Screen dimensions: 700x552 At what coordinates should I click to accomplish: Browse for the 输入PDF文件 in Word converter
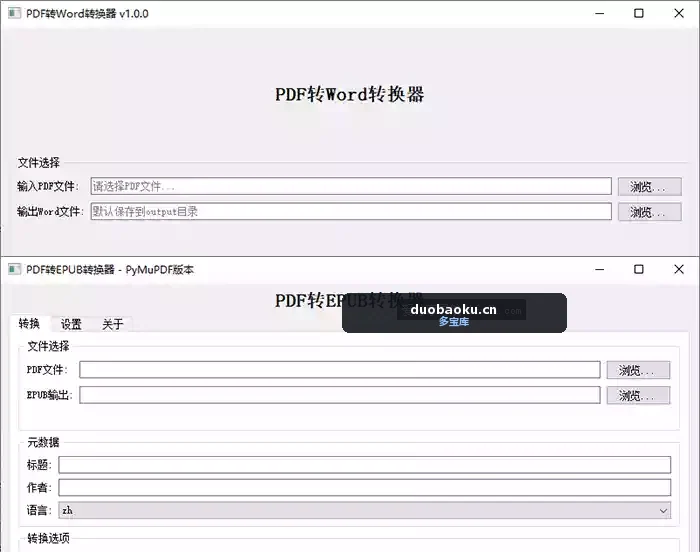pyautogui.click(x=650, y=187)
